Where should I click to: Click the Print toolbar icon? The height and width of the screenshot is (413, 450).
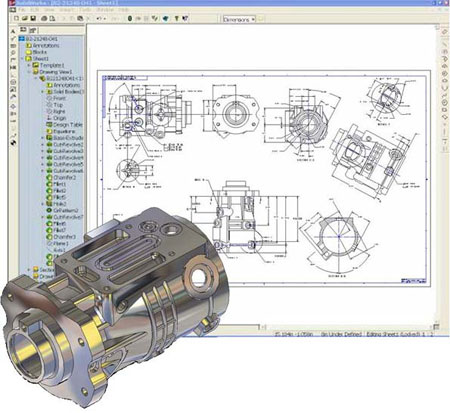[x=44, y=19]
